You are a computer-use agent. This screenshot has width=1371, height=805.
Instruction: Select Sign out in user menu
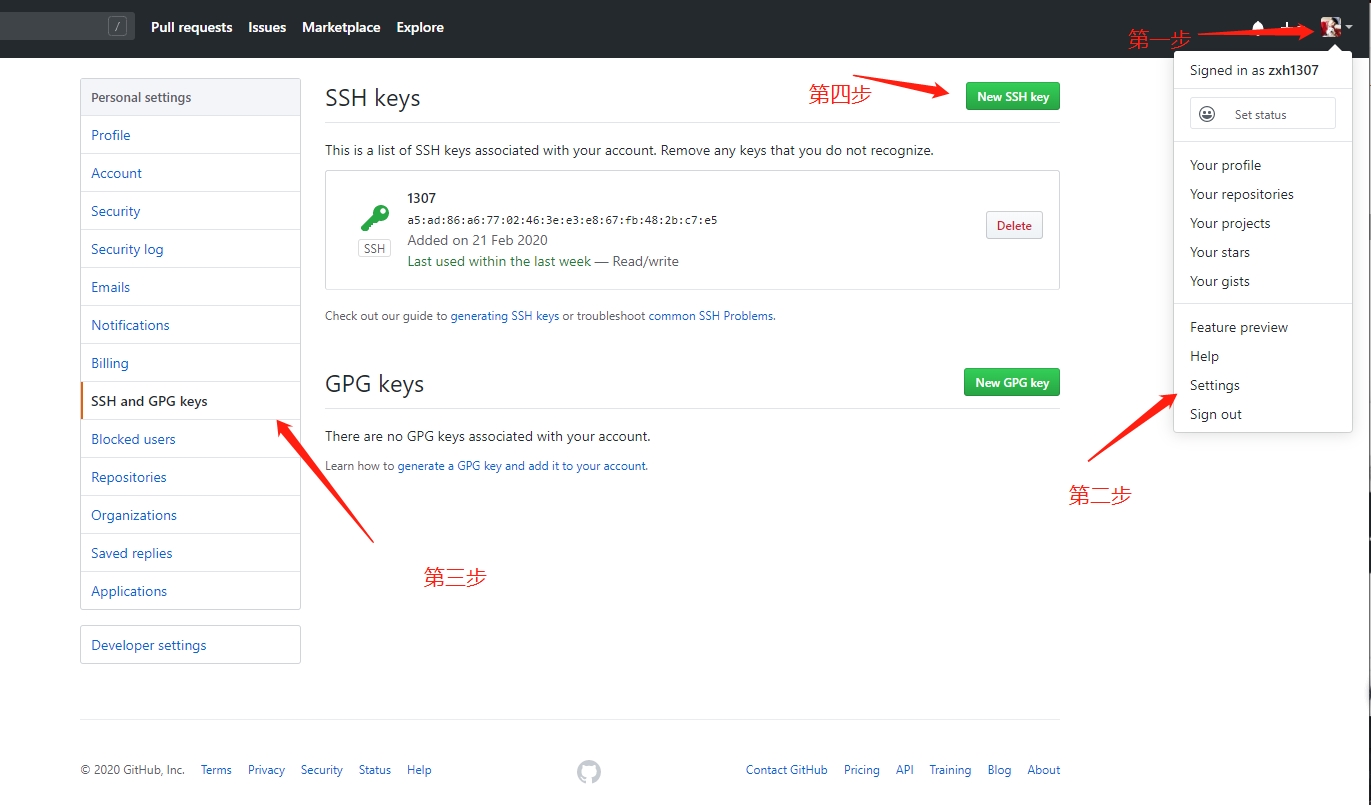click(x=1216, y=414)
